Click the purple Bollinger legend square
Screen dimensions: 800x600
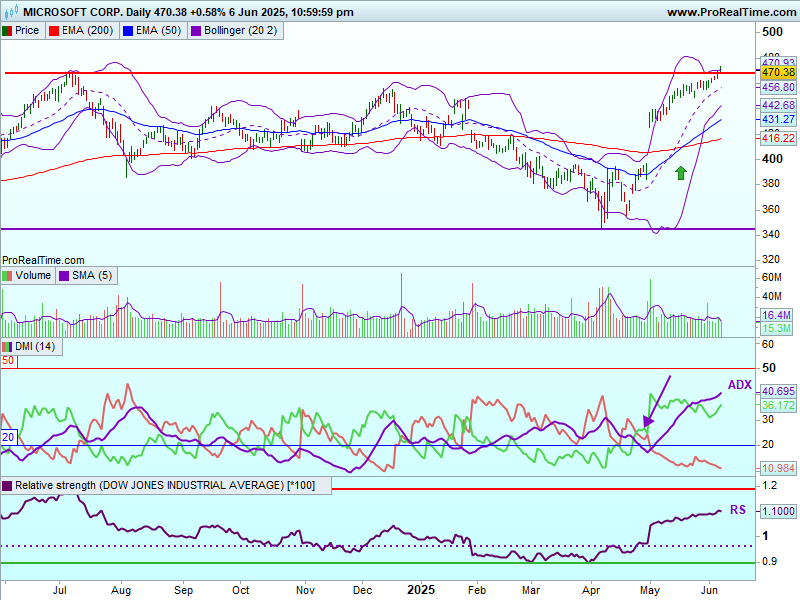pos(196,31)
